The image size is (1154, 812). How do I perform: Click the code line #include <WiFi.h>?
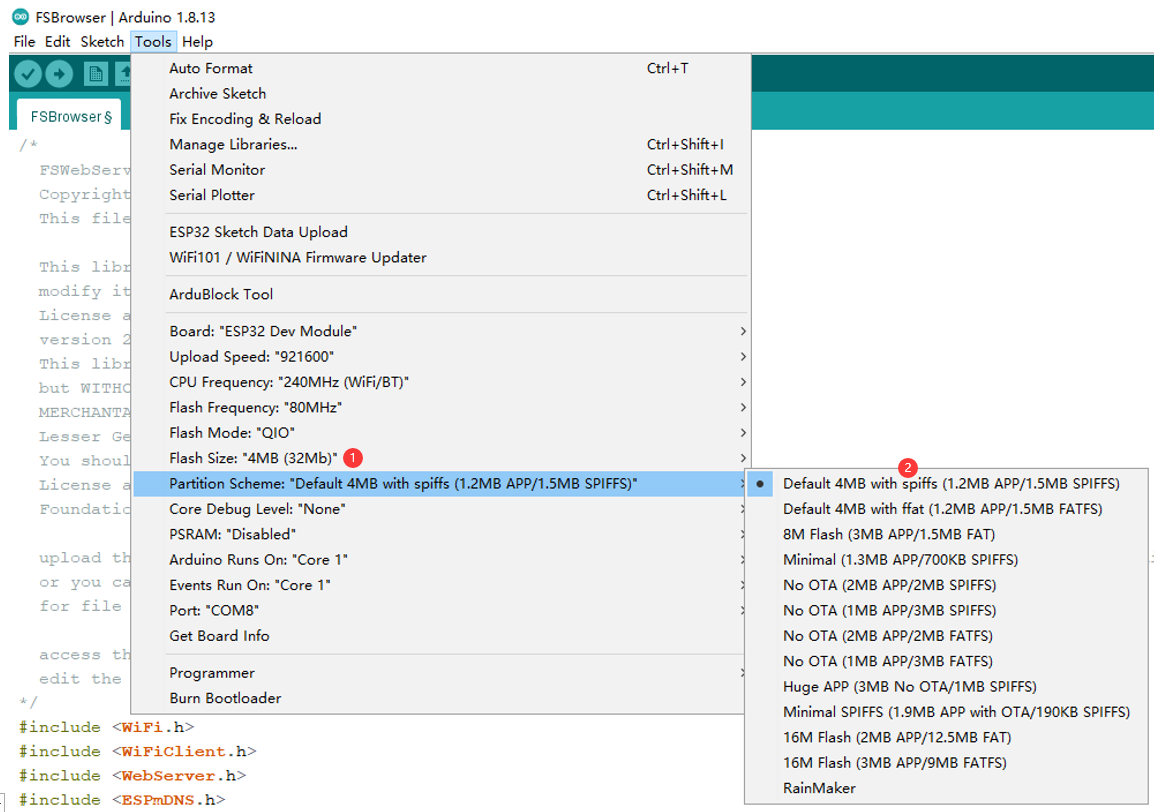click(x=107, y=727)
